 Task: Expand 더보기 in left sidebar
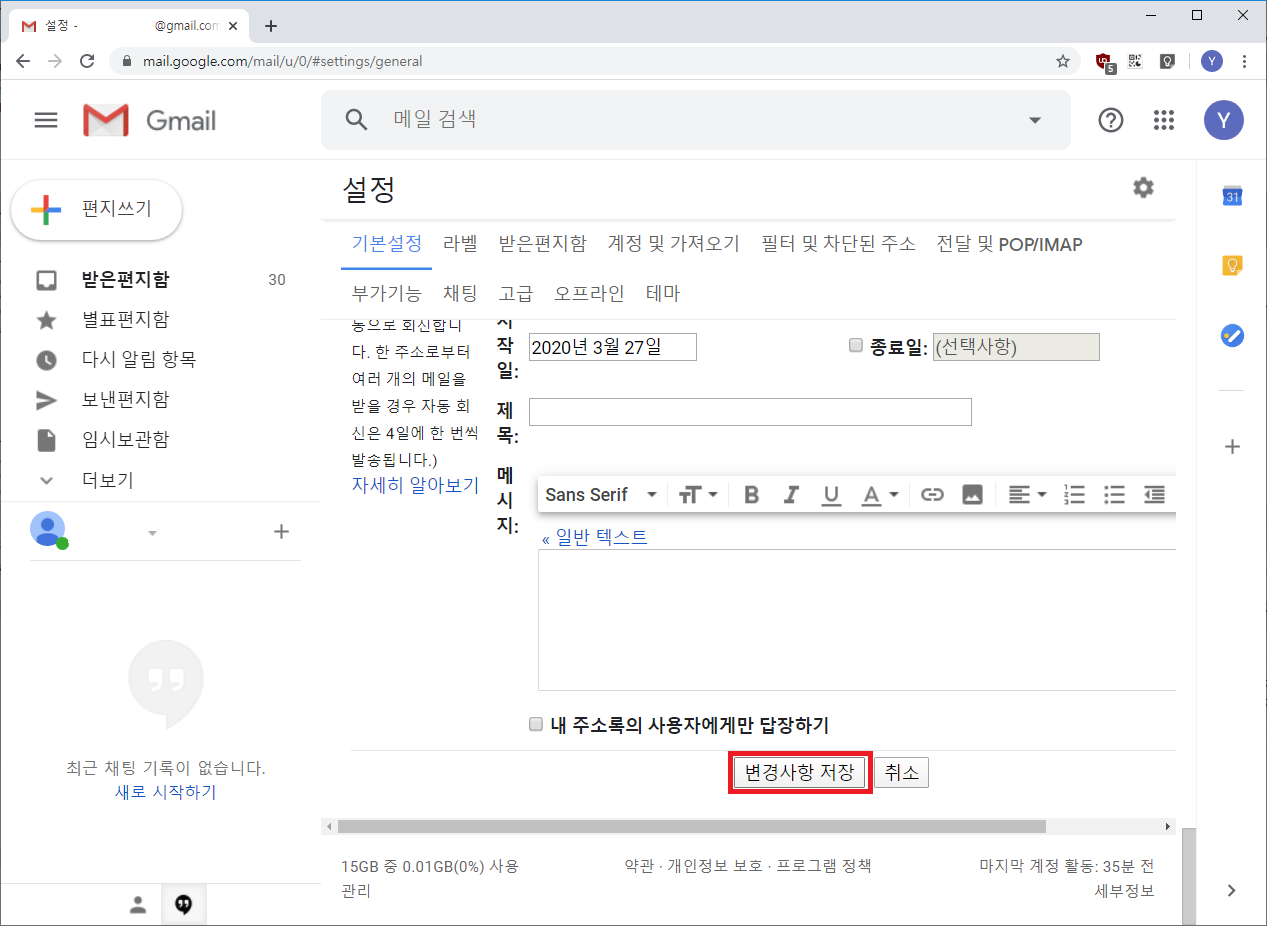107,480
